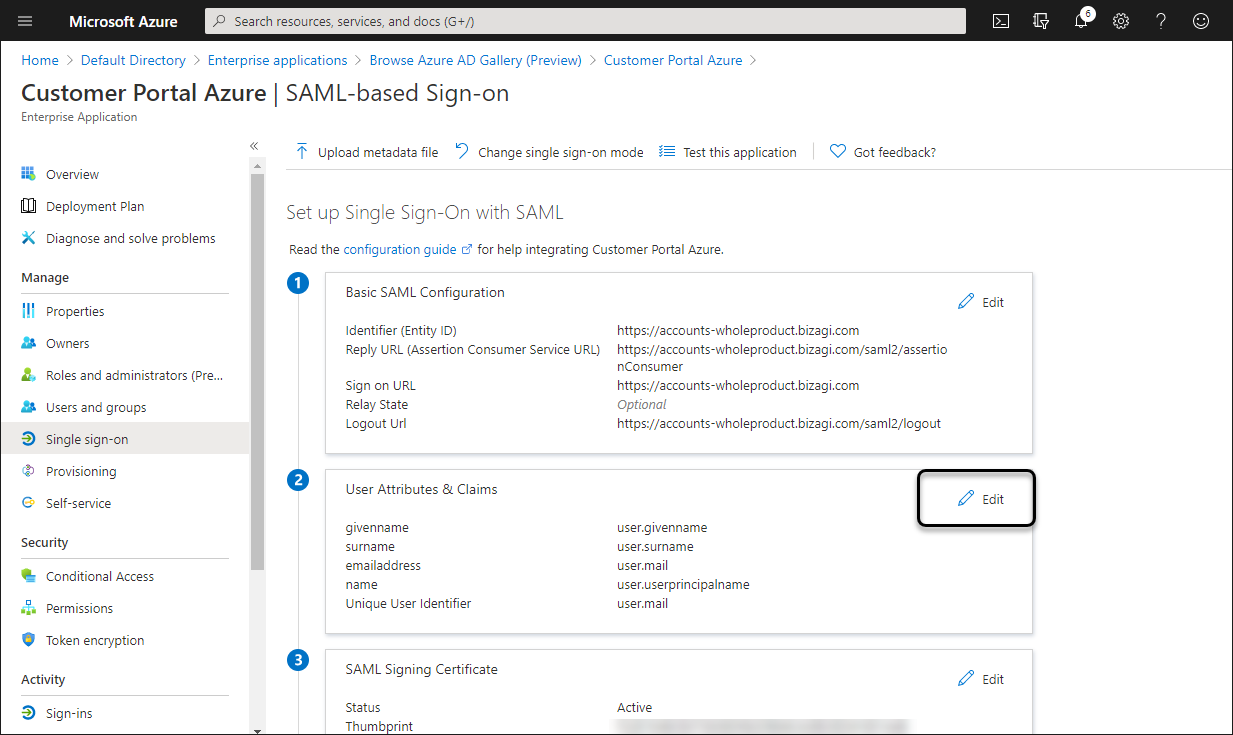Click the Test this application list icon
1233x735 pixels.
tap(666, 152)
